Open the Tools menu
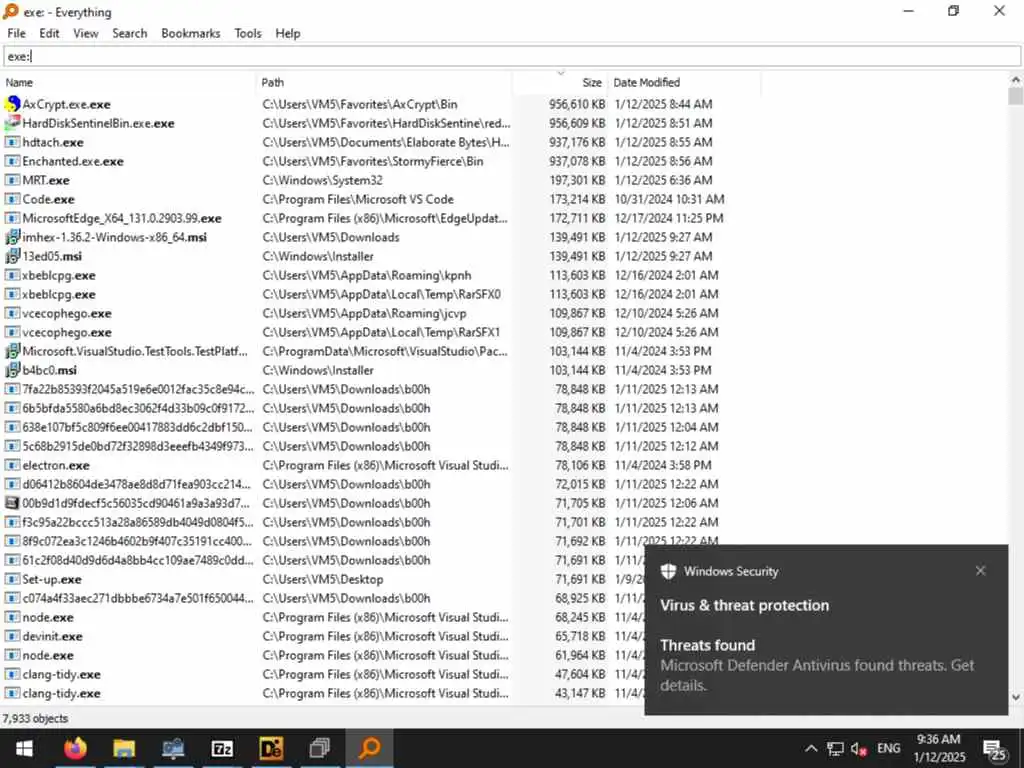 pyautogui.click(x=248, y=33)
